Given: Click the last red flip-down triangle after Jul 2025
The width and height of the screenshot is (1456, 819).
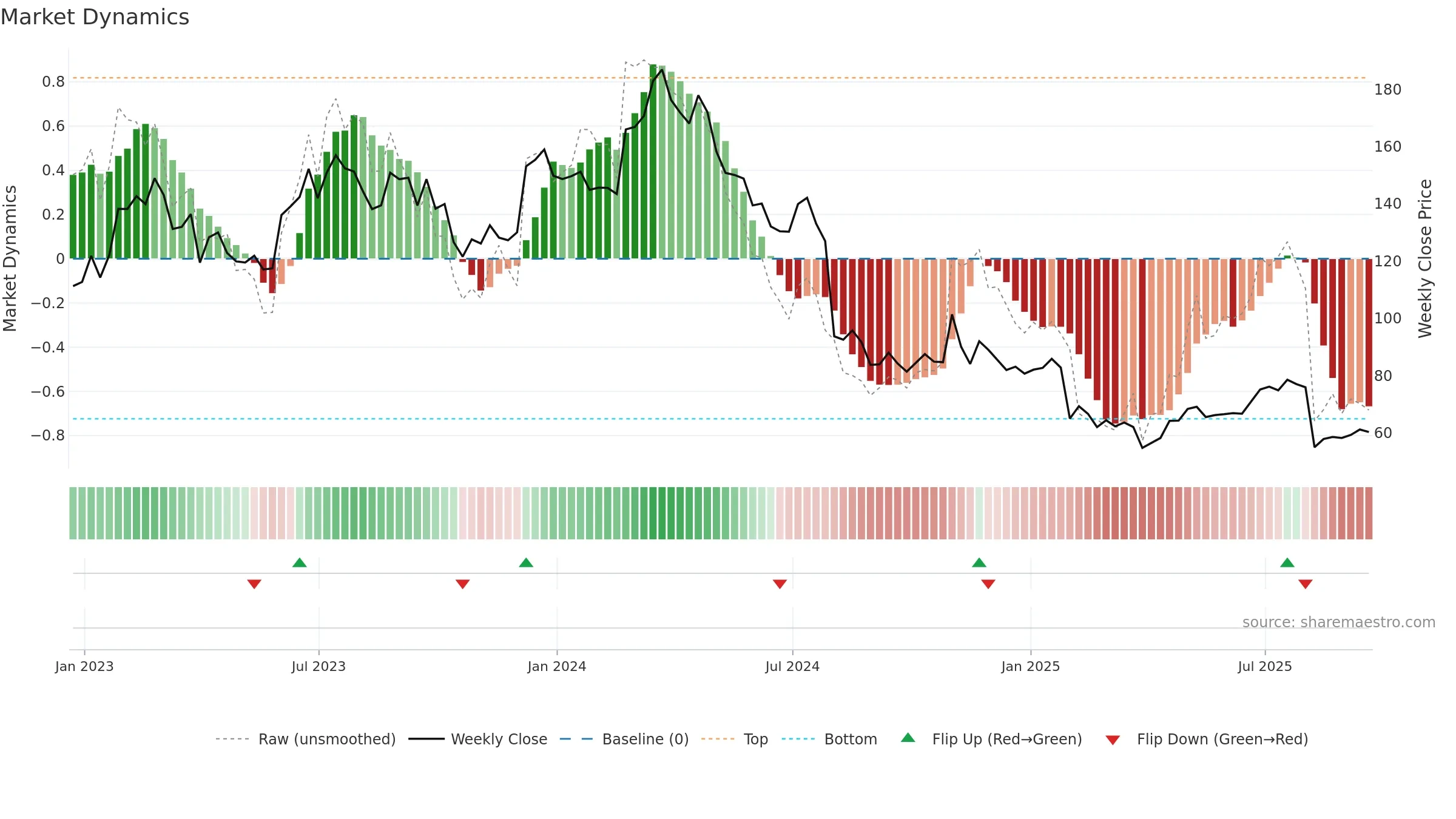Looking at the screenshot, I should click(x=1306, y=584).
